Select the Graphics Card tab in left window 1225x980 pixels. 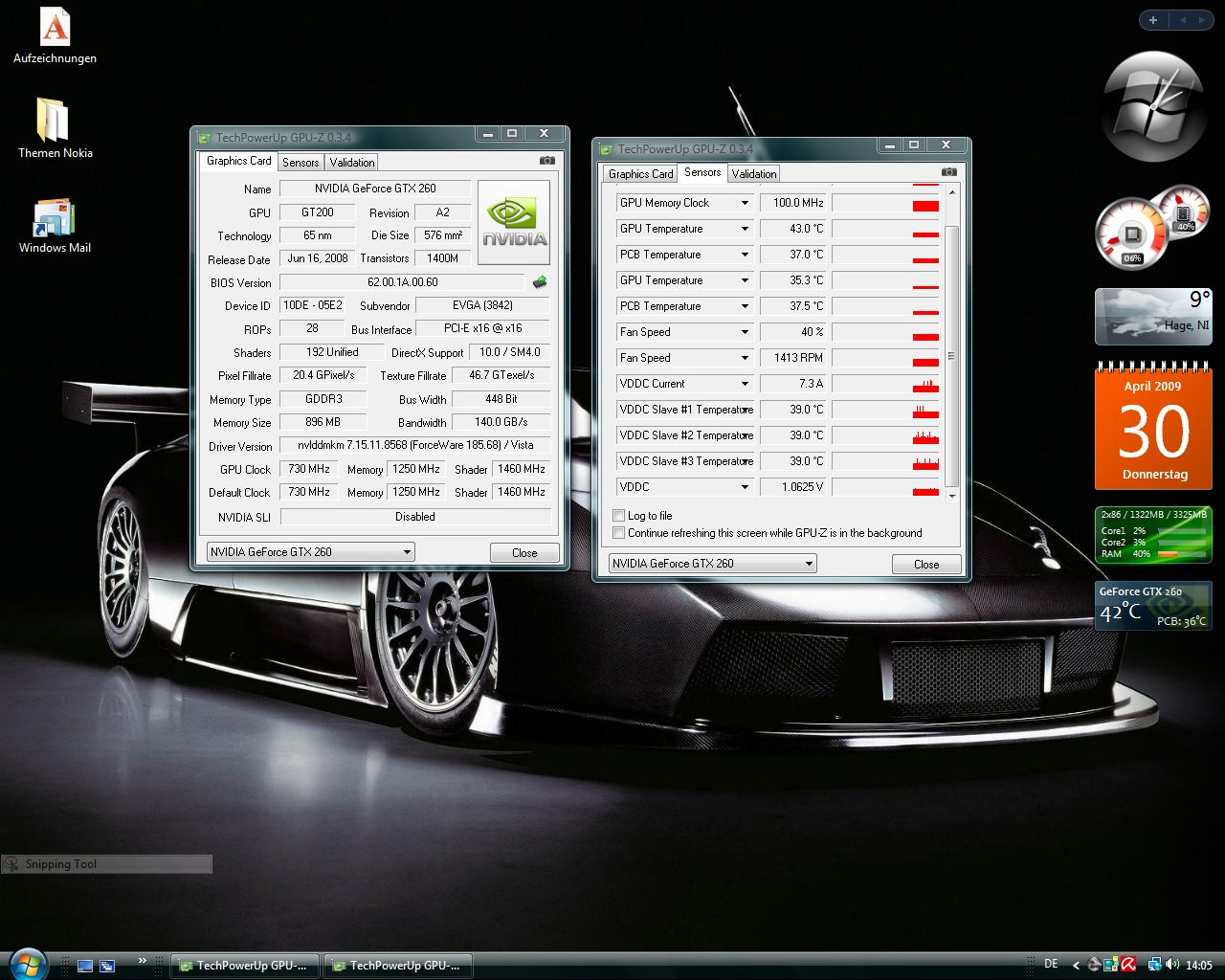point(238,161)
